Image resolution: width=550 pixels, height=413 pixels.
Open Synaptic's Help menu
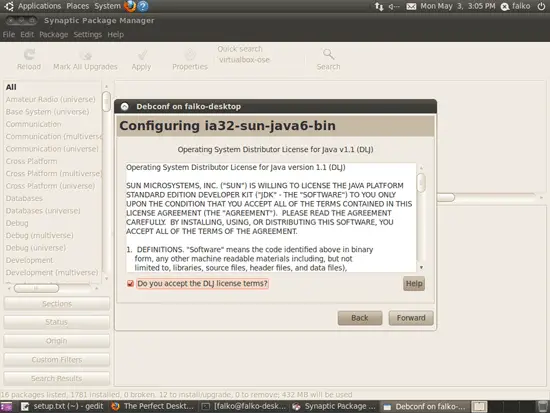[115, 34]
